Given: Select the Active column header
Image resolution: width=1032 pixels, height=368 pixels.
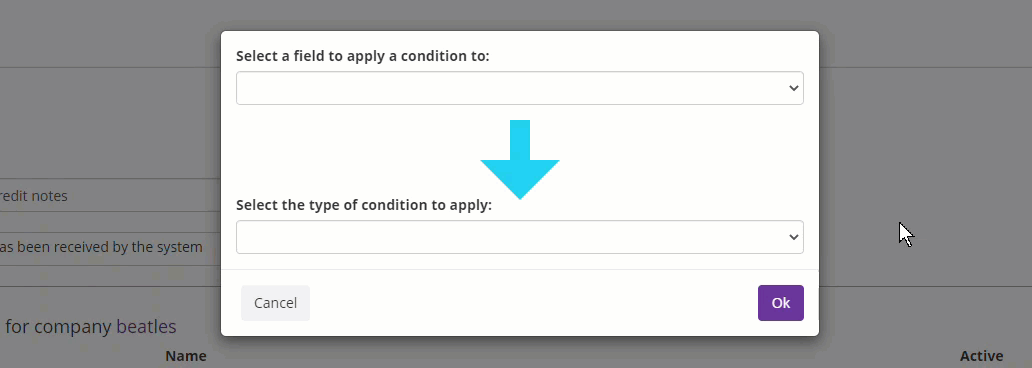Looking at the screenshot, I should (x=981, y=356).
